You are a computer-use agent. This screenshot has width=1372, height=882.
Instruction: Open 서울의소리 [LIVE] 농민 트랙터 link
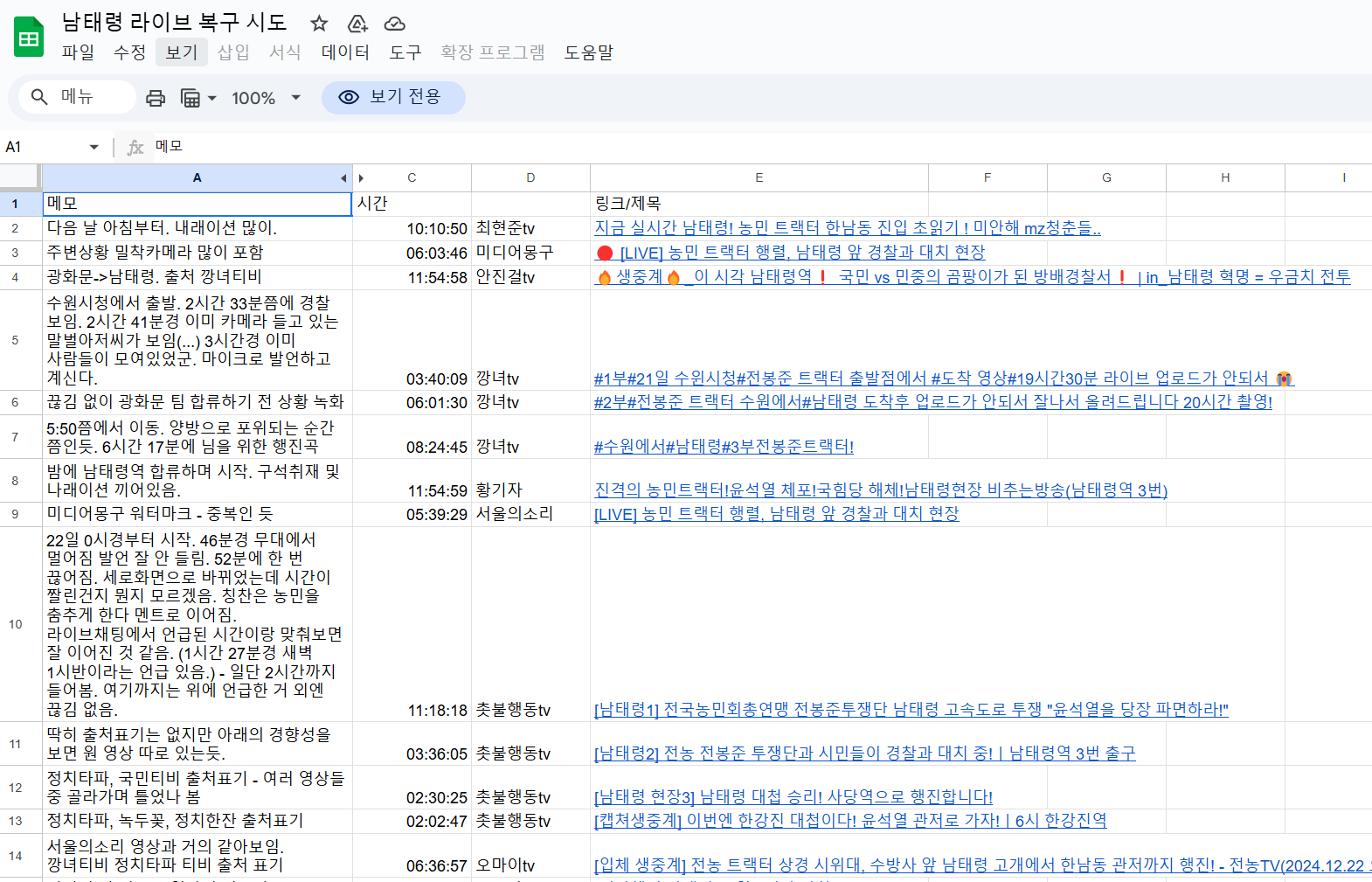pyautogui.click(x=776, y=514)
